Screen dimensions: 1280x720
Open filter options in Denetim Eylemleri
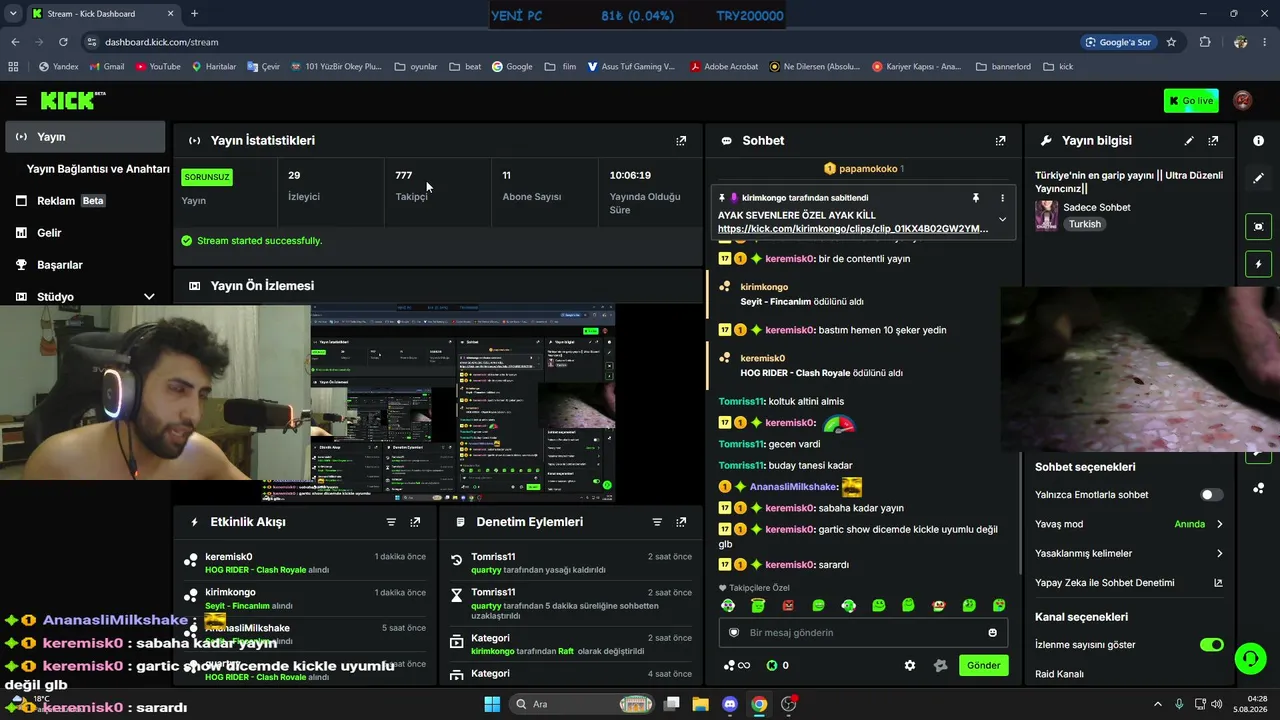pyautogui.click(x=657, y=522)
